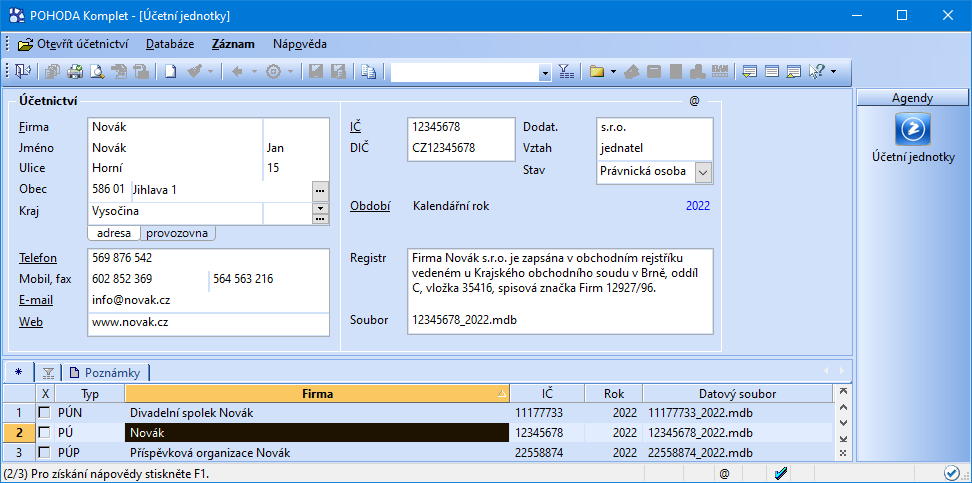Expand the Stav Právnická osoba dropdown
Image resolution: width=972 pixels, height=483 pixels.
[x=703, y=172]
